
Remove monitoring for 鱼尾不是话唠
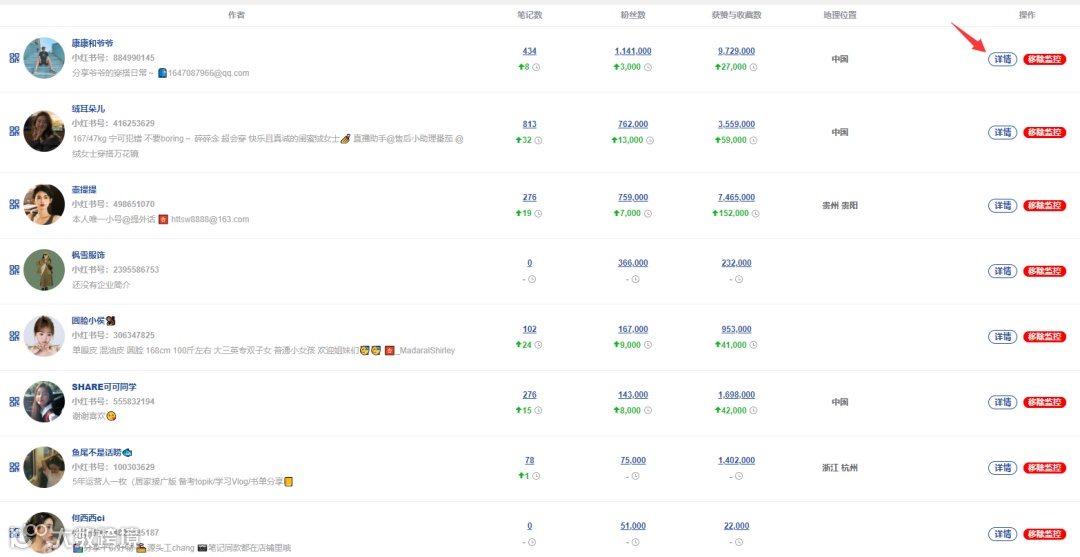(x=1044, y=468)
